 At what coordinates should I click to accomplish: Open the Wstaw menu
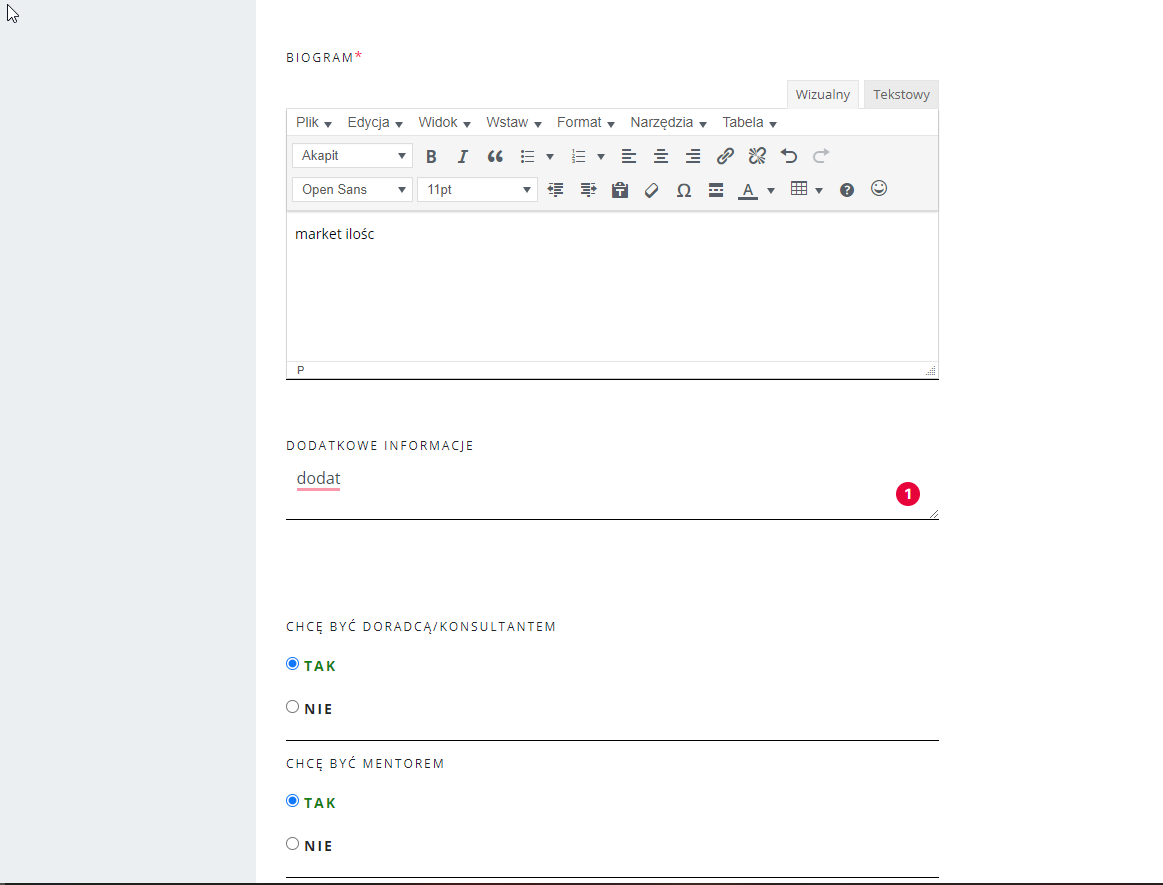[x=513, y=122]
